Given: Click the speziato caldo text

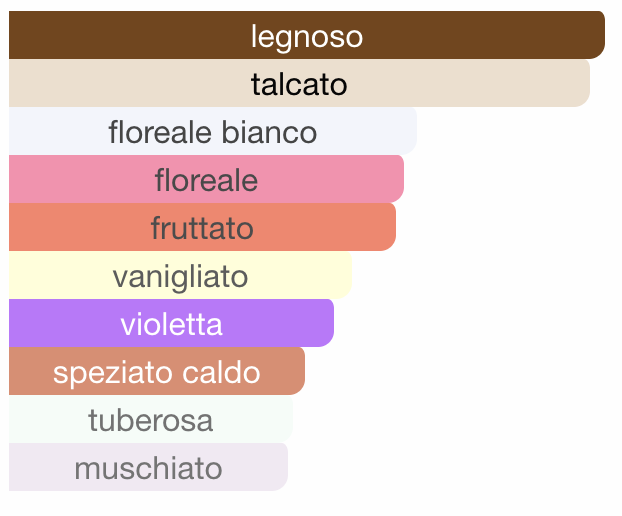Looking at the screenshot, I should click(157, 373).
